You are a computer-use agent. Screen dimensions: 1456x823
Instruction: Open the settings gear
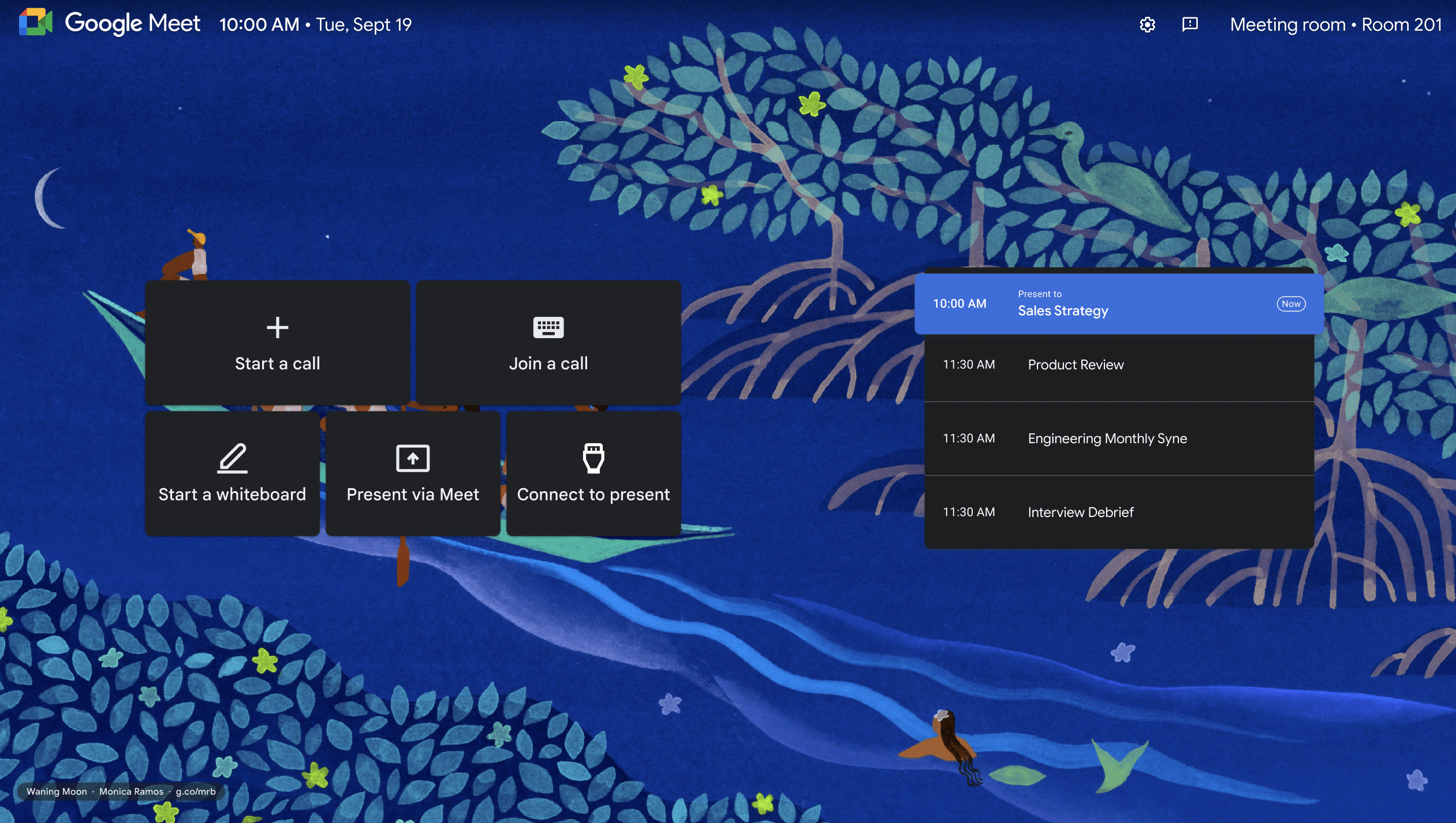pos(1147,24)
